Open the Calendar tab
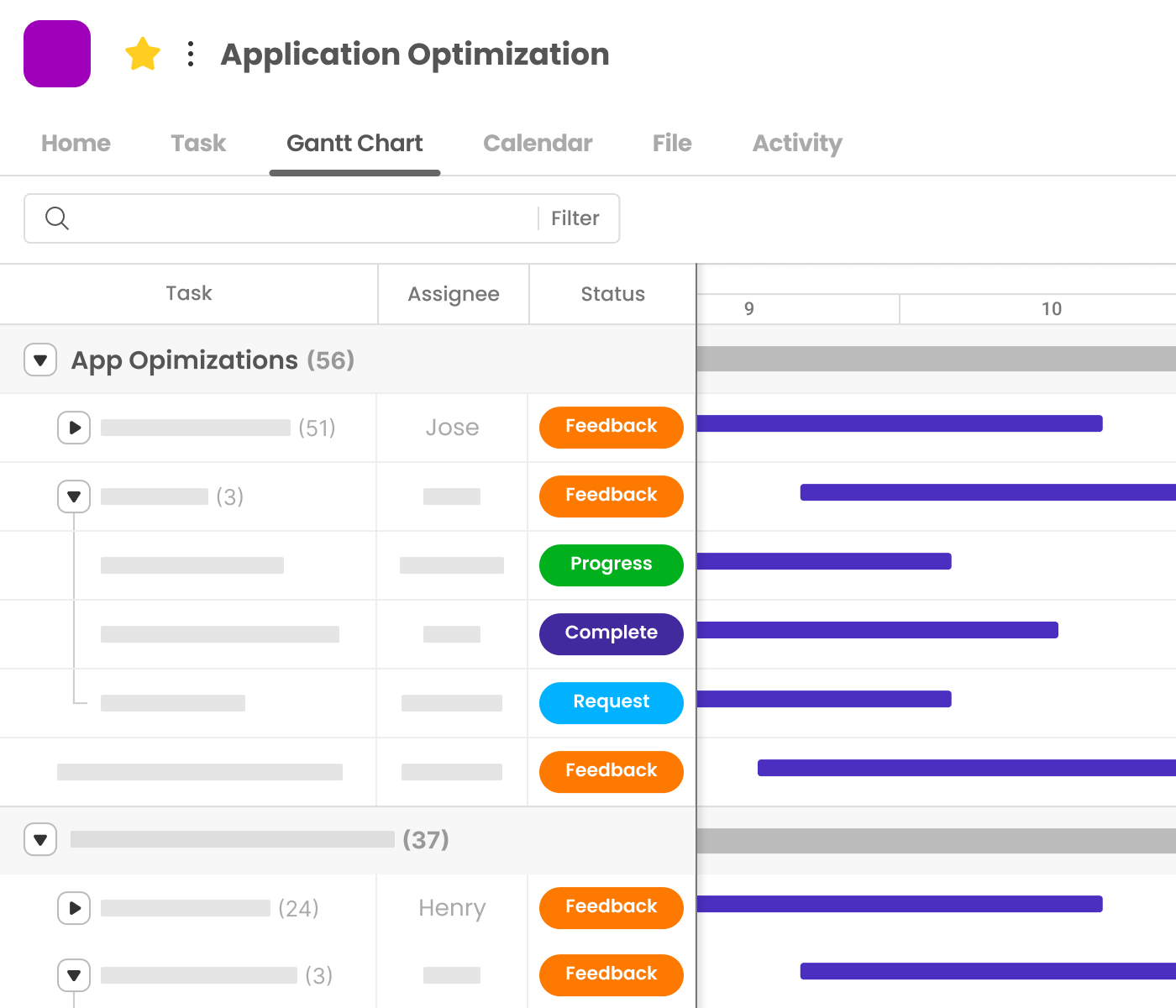Viewport: 1176px width, 1008px height. [538, 144]
